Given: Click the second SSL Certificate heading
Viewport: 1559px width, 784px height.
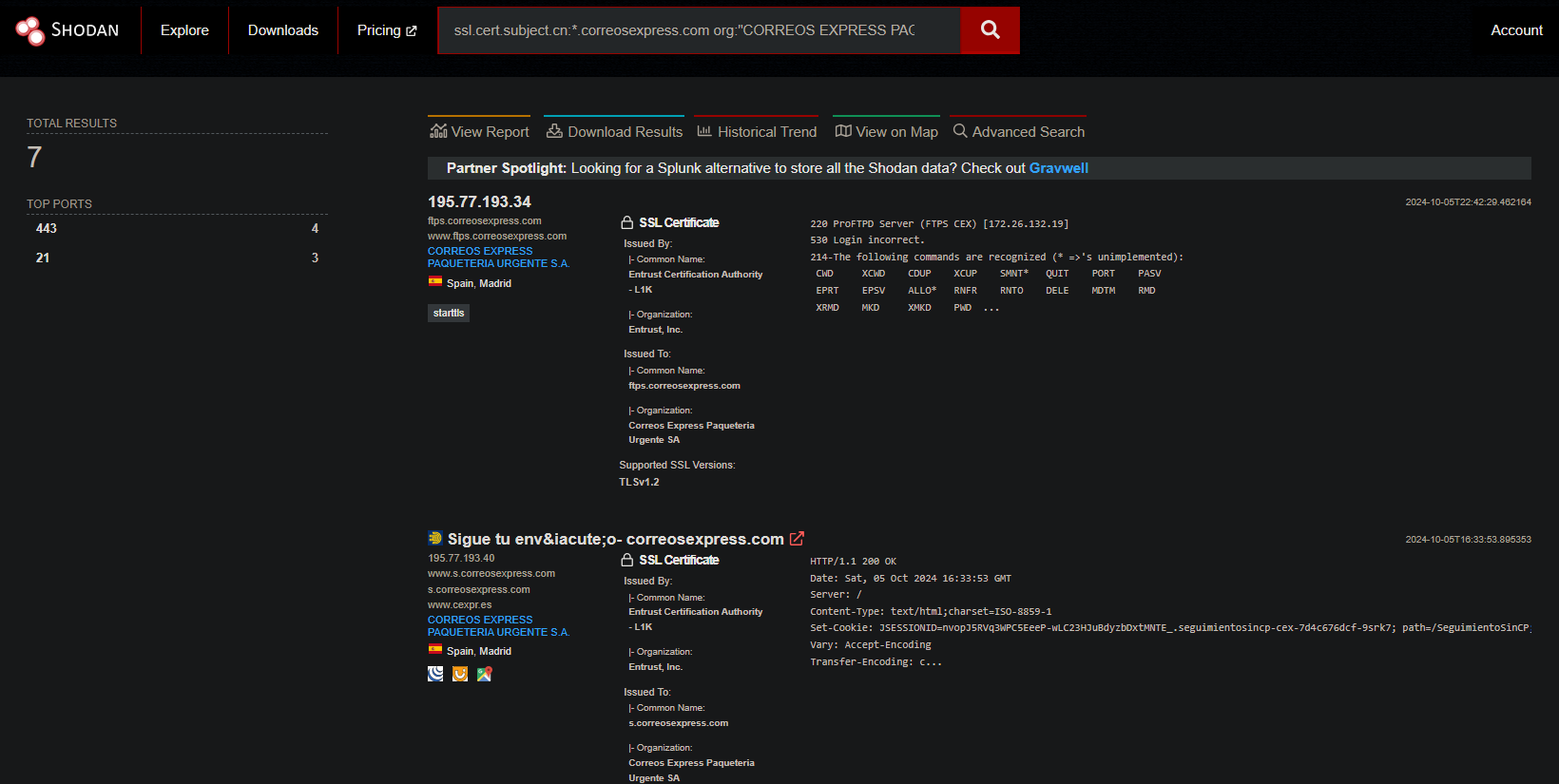Looking at the screenshot, I should coord(679,560).
